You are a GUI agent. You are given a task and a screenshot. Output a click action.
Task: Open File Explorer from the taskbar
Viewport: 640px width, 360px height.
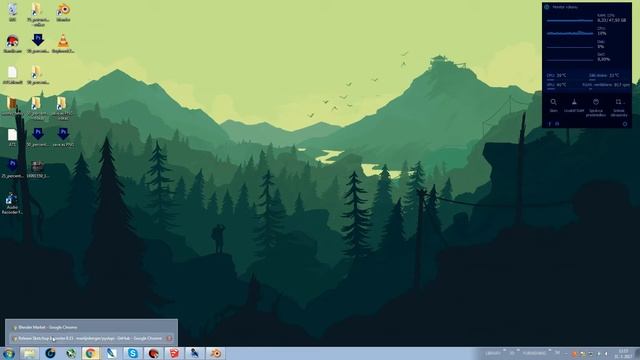[x=29, y=353]
